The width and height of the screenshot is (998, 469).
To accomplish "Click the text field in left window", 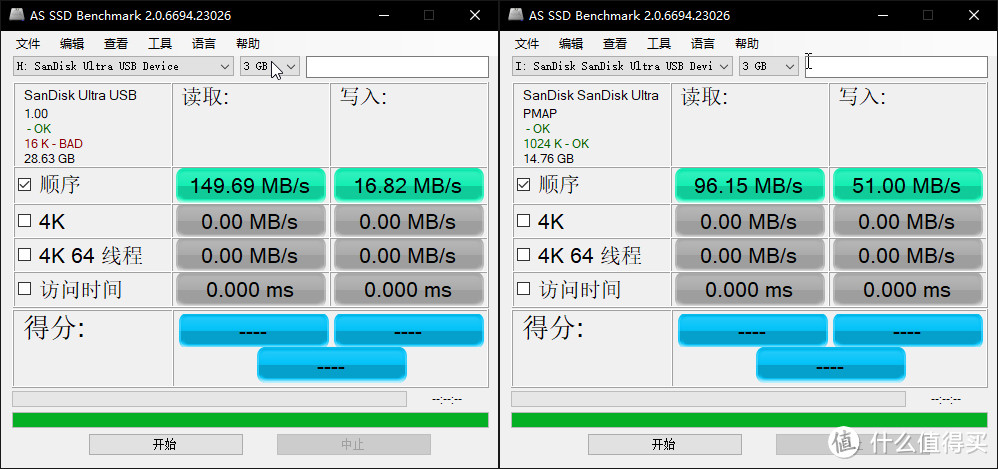I will point(397,67).
